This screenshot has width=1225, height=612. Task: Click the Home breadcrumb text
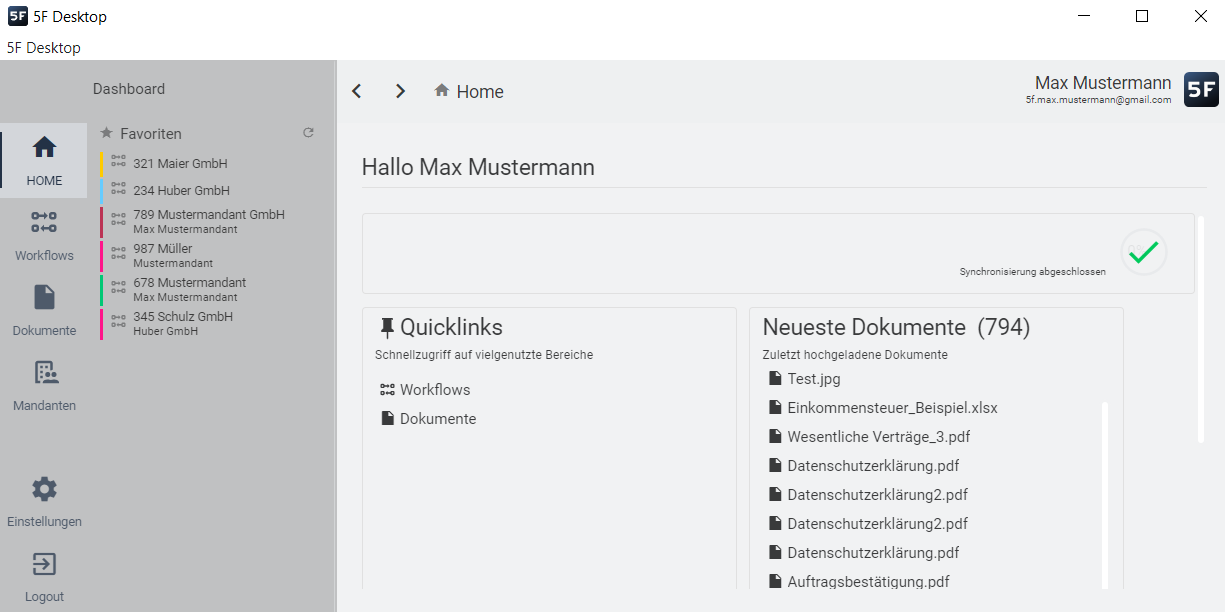(480, 91)
